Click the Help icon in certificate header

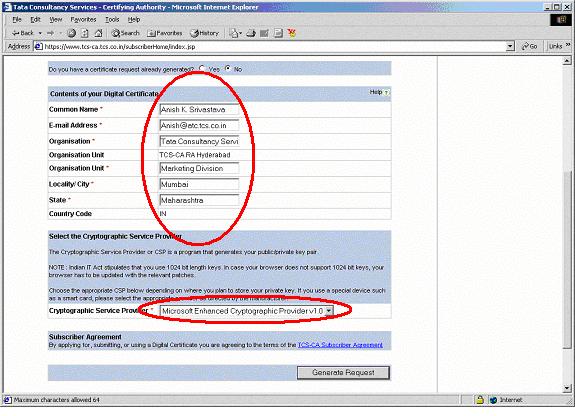click(387, 92)
